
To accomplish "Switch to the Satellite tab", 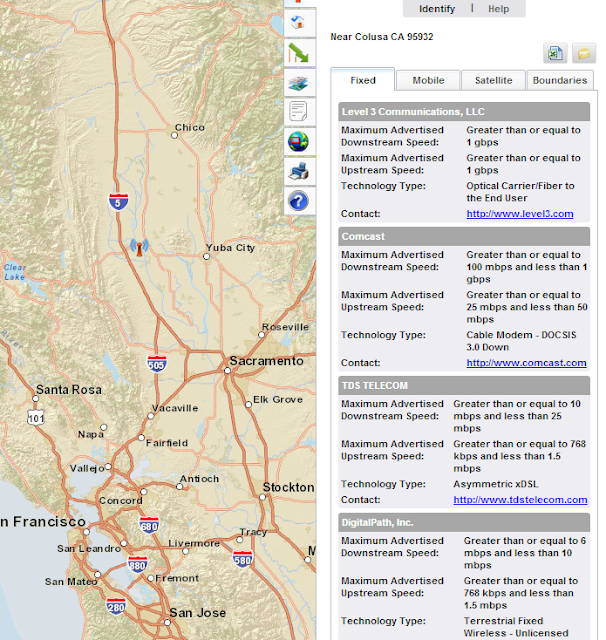I will pos(493,80).
